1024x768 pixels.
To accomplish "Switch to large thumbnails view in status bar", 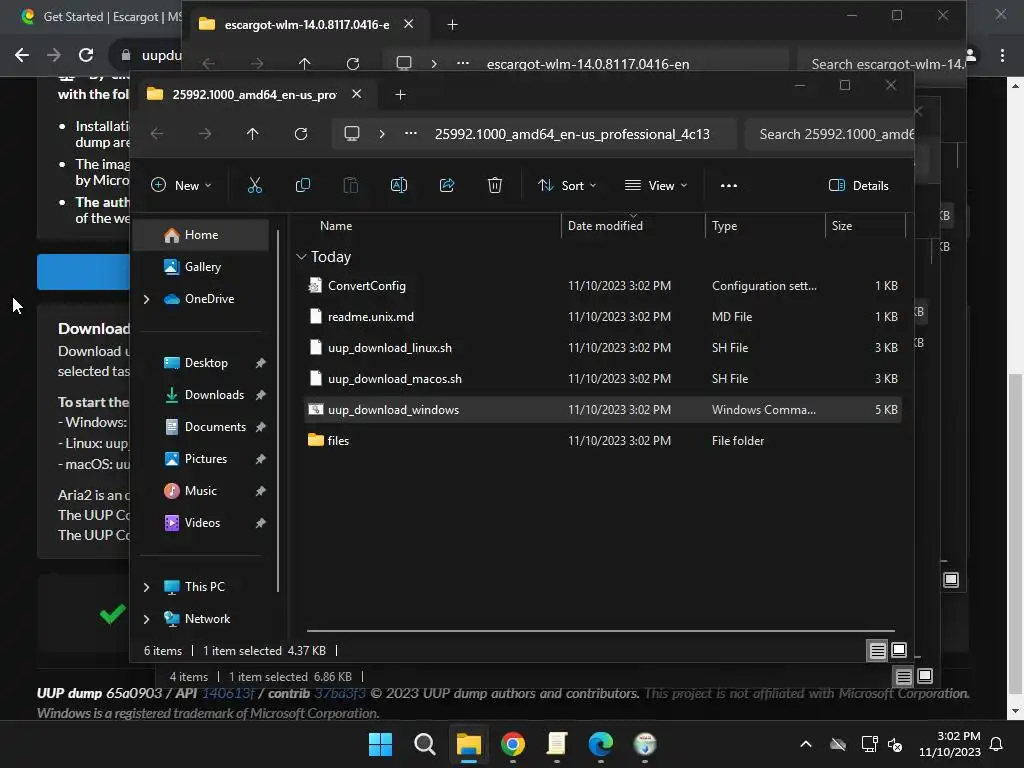I will [899, 650].
